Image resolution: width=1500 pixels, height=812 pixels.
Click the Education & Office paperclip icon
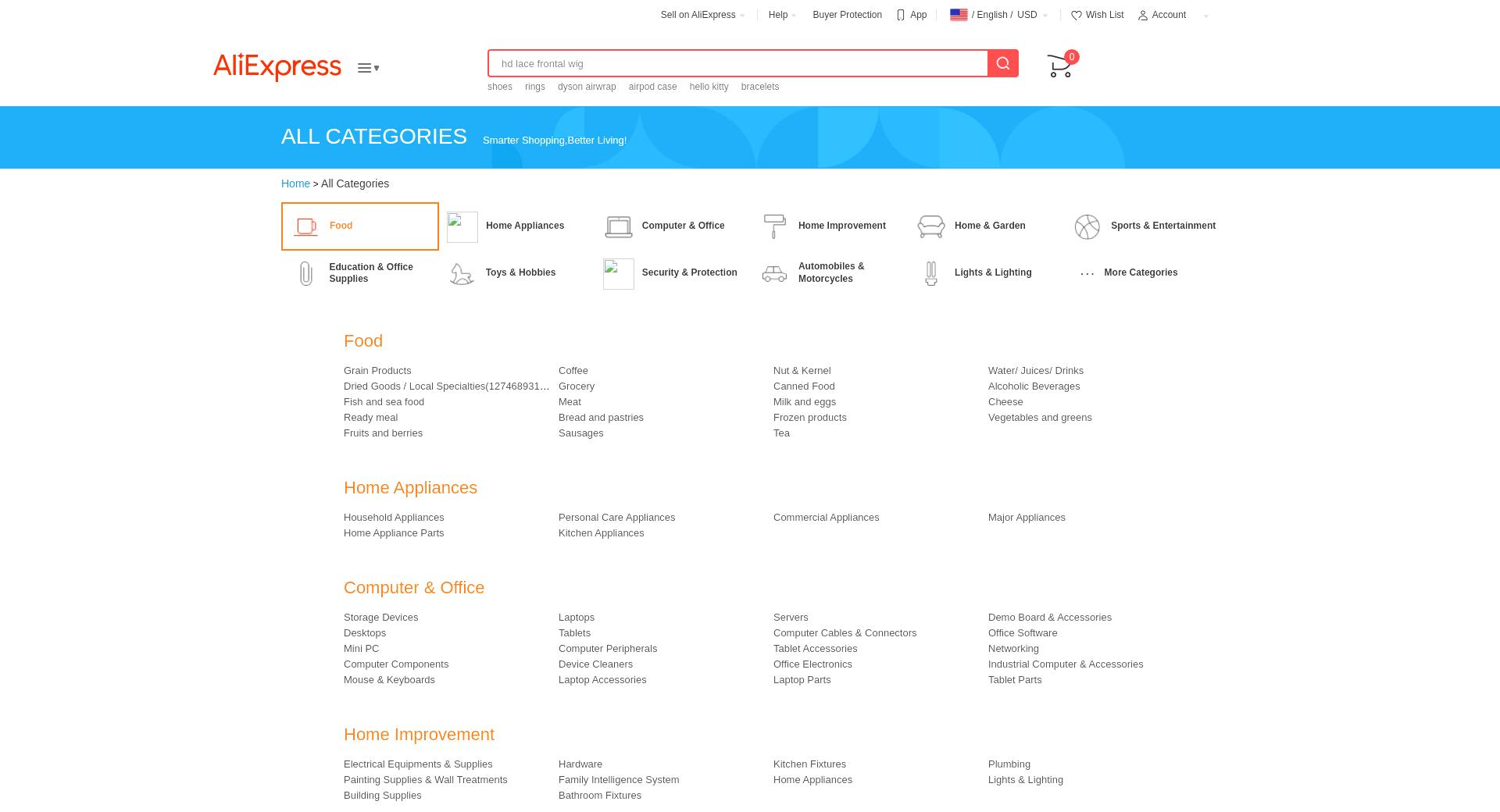tap(306, 273)
